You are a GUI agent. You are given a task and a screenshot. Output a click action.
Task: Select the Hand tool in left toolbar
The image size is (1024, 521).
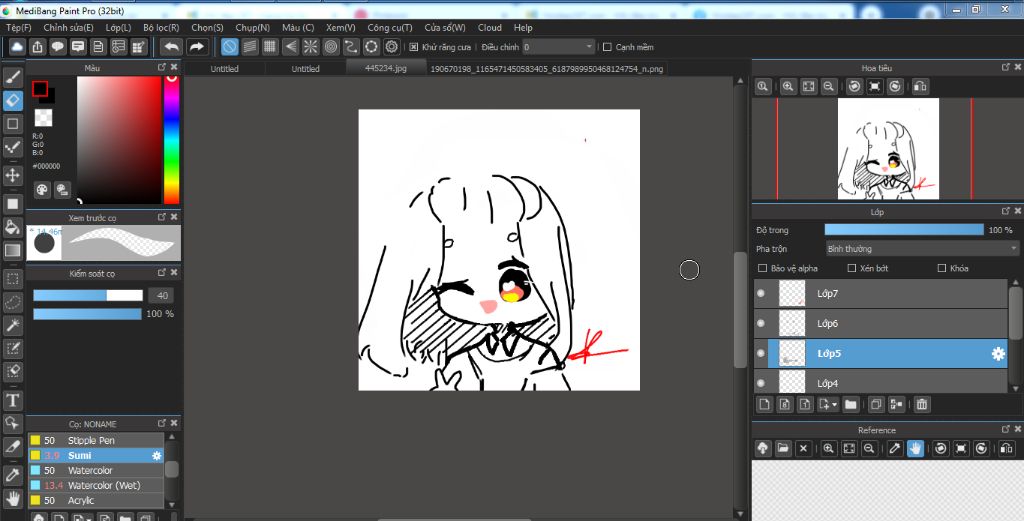(12, 499)
